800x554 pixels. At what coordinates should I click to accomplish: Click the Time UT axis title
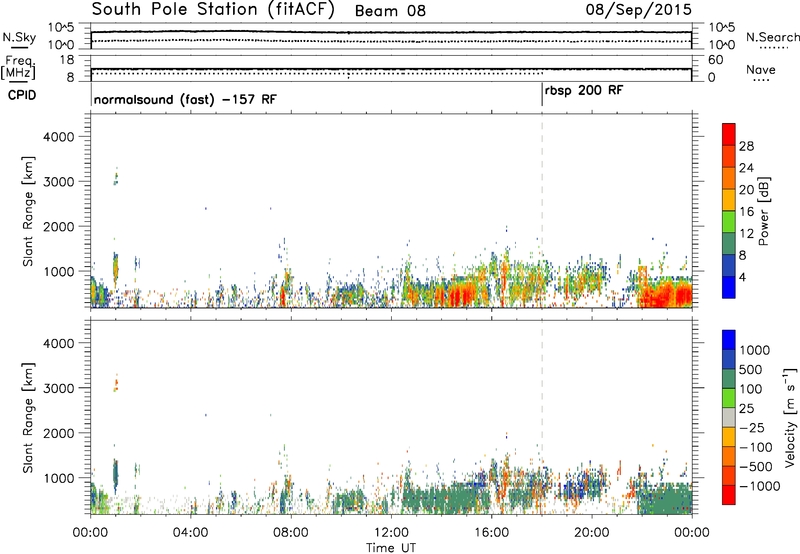click(x=391, y=548)
